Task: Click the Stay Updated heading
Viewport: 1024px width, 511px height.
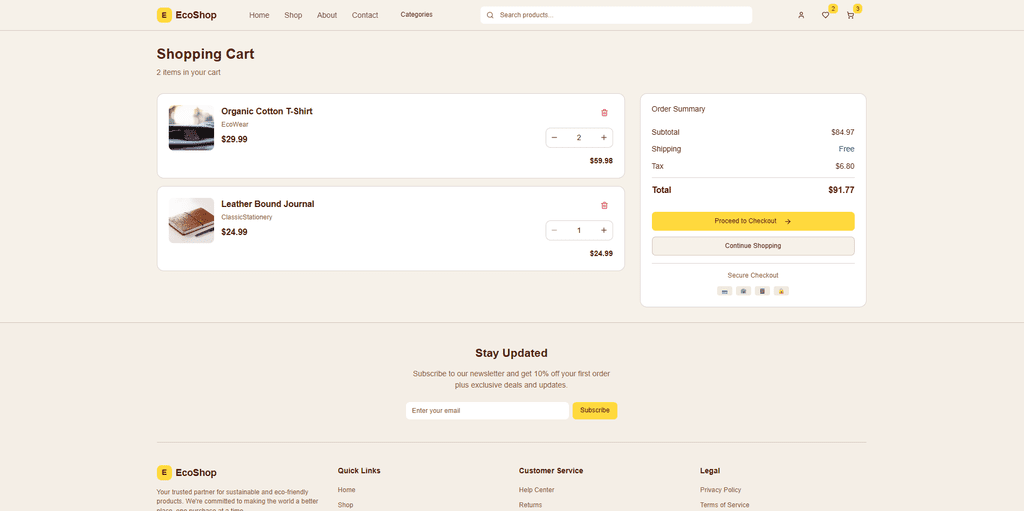Action: pyautogui.click(x=511, y=354)
